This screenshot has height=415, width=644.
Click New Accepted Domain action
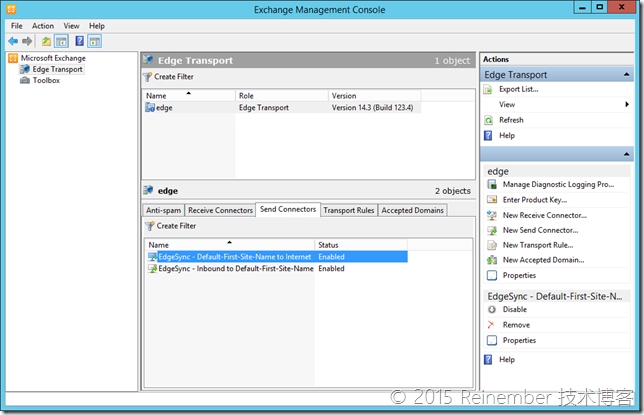tap(543, 260)
